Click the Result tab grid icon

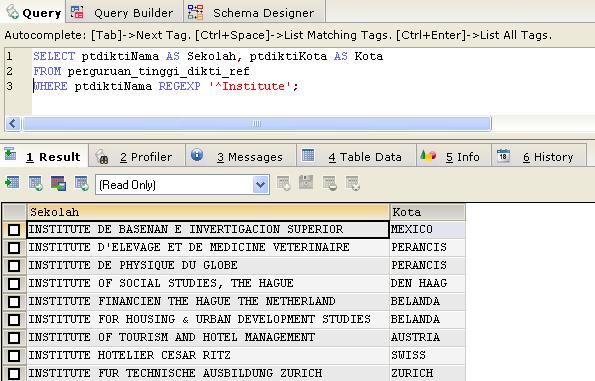(x=10, y=154)
